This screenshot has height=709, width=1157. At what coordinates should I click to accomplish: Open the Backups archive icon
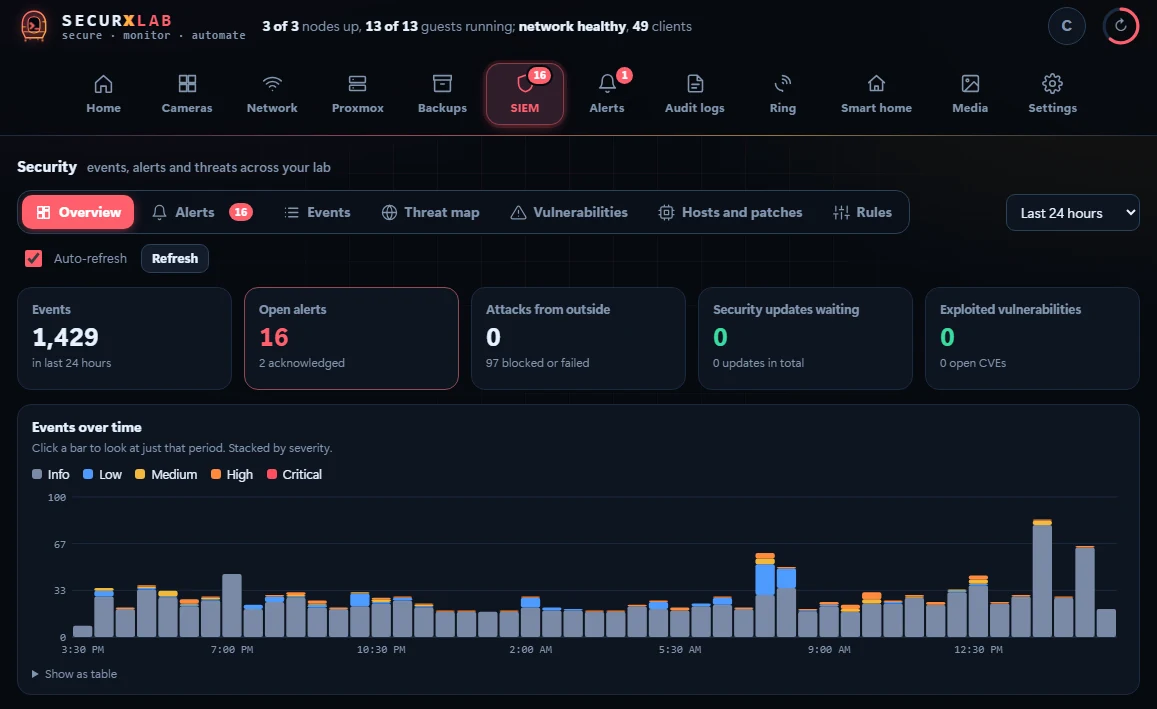coord(442,83)
